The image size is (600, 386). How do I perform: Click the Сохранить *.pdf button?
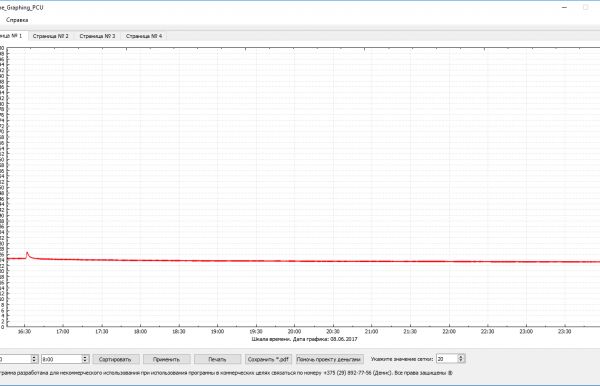coord(268,359)
